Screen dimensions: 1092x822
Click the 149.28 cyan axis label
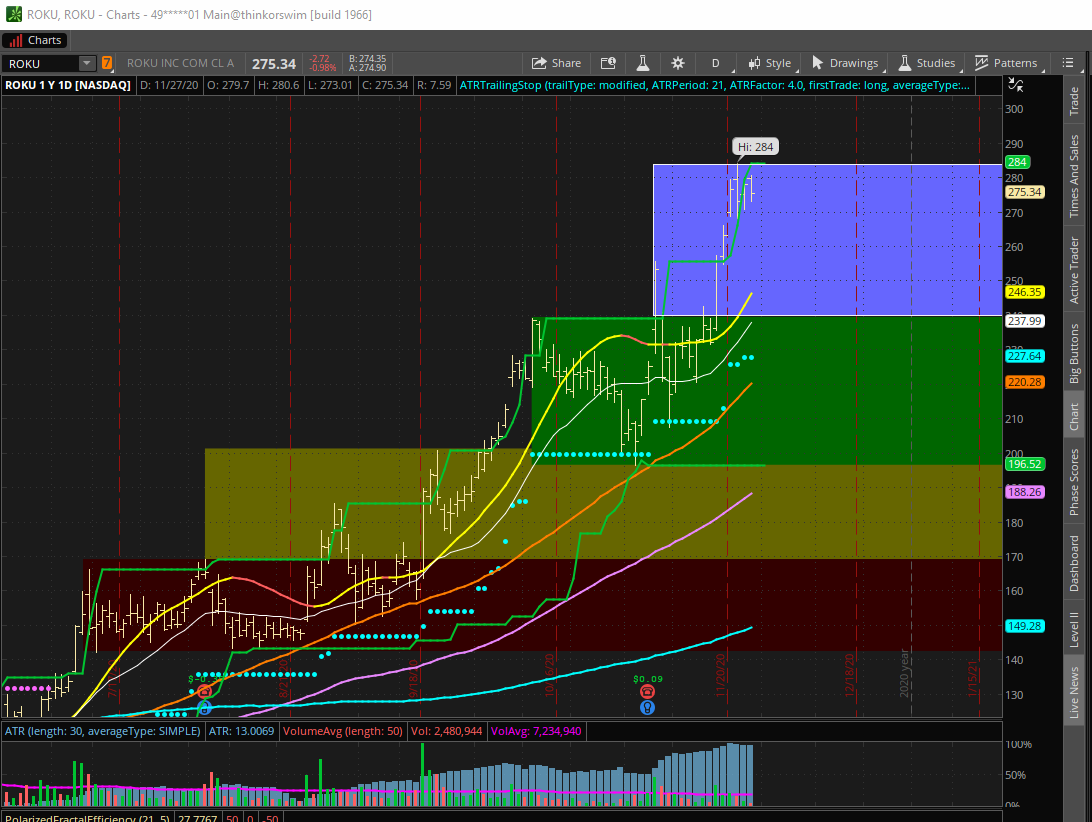(x=1024, y=626)
